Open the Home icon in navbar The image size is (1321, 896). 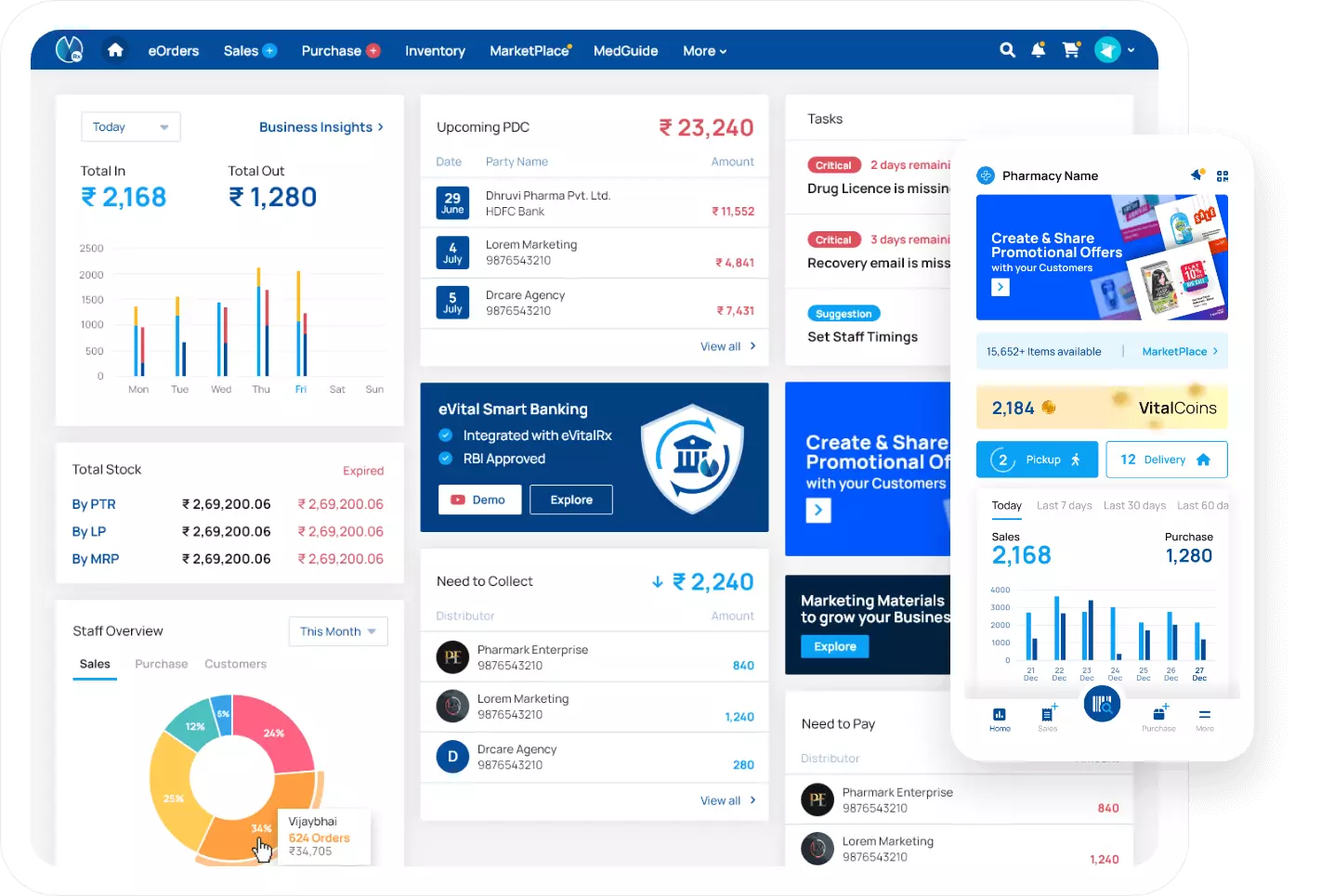pyautogui.click(x=115, y=50)
